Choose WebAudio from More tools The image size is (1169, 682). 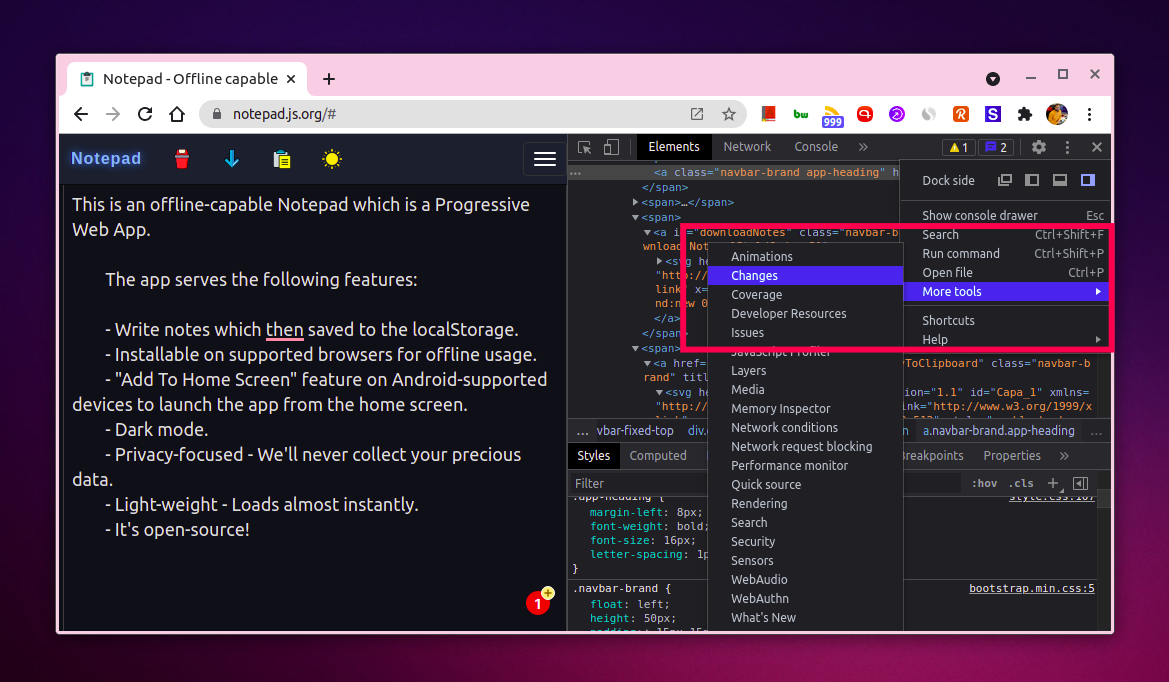(805, 580)
